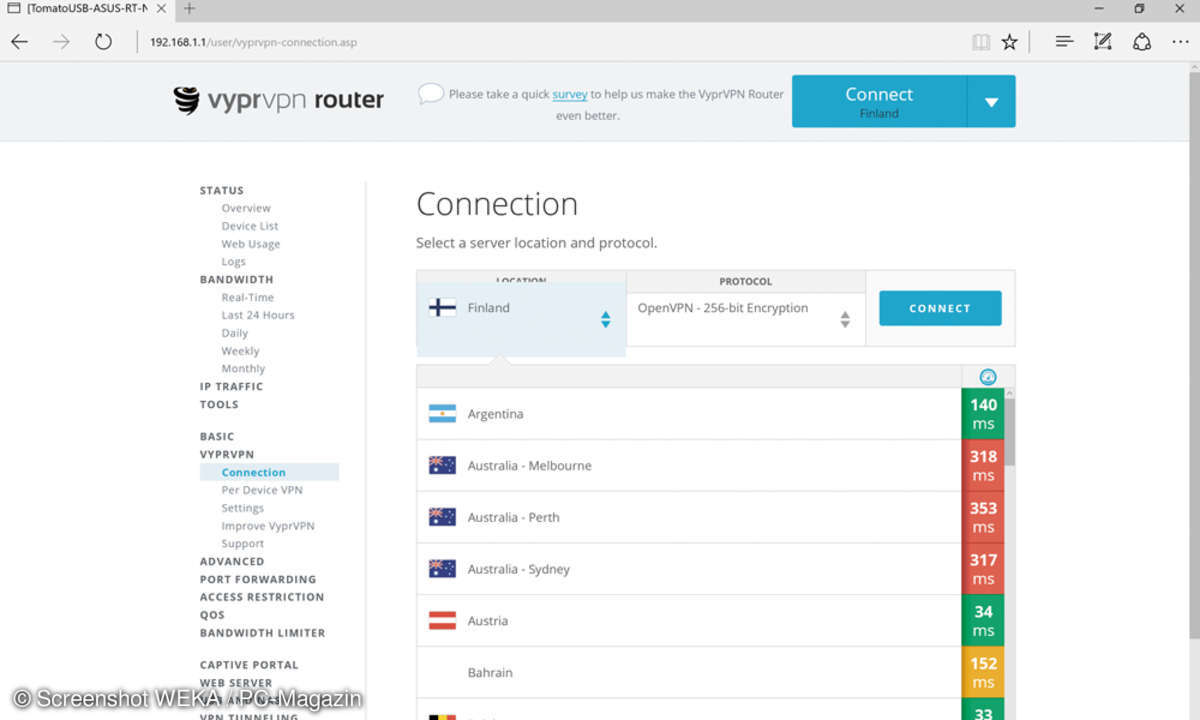The width and height of the screenshot is (1200, 720).
Task: Expand the Bandwidth Limiter section
Action: click(262, 633)
